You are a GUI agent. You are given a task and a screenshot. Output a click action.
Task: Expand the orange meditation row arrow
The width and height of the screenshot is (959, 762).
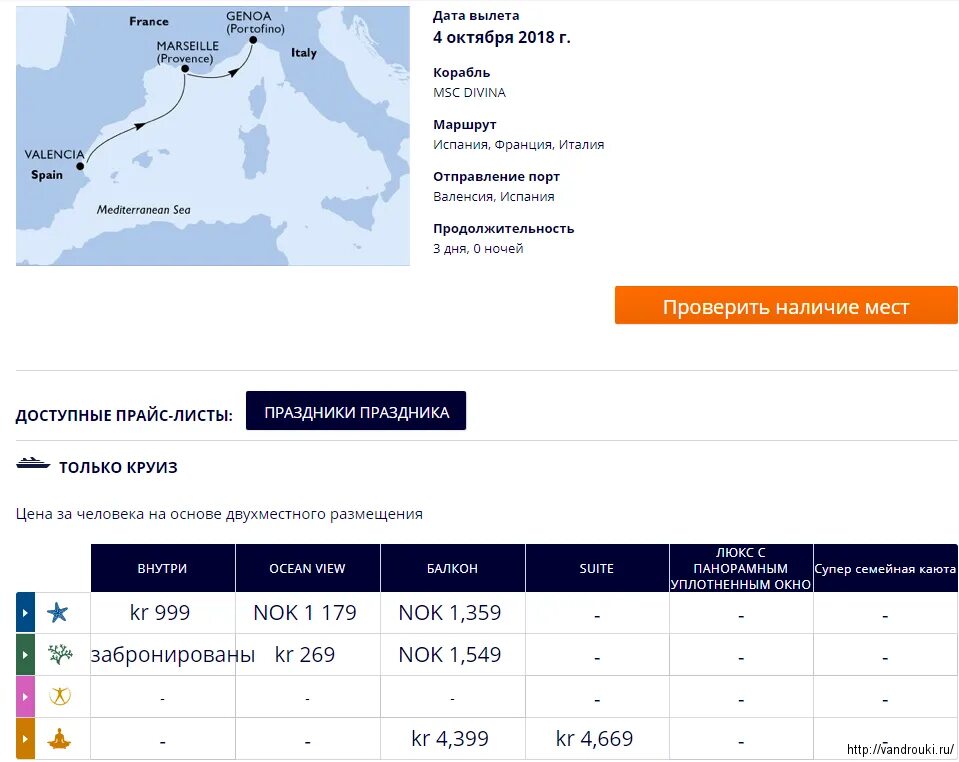(x=25, y=738)
